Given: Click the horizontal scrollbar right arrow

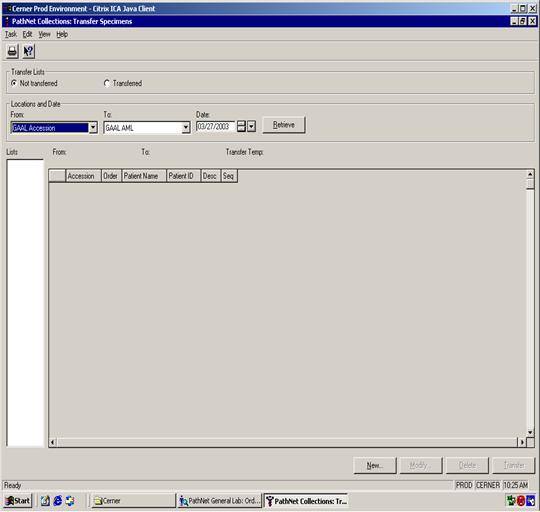Looking at the screenshot, I should coord(522,442).
